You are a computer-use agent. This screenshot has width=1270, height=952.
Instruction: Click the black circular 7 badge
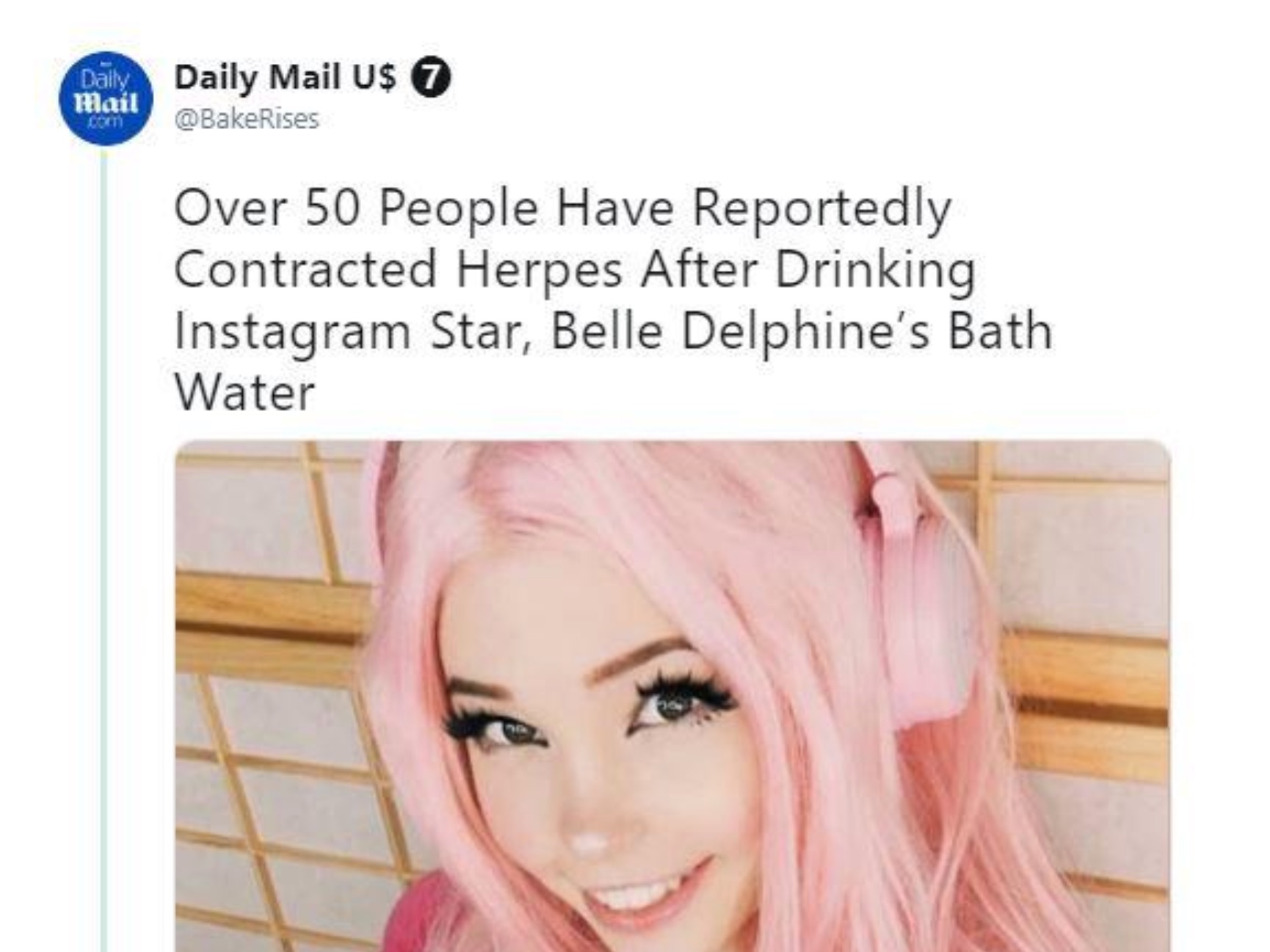(x=431, y=77)
